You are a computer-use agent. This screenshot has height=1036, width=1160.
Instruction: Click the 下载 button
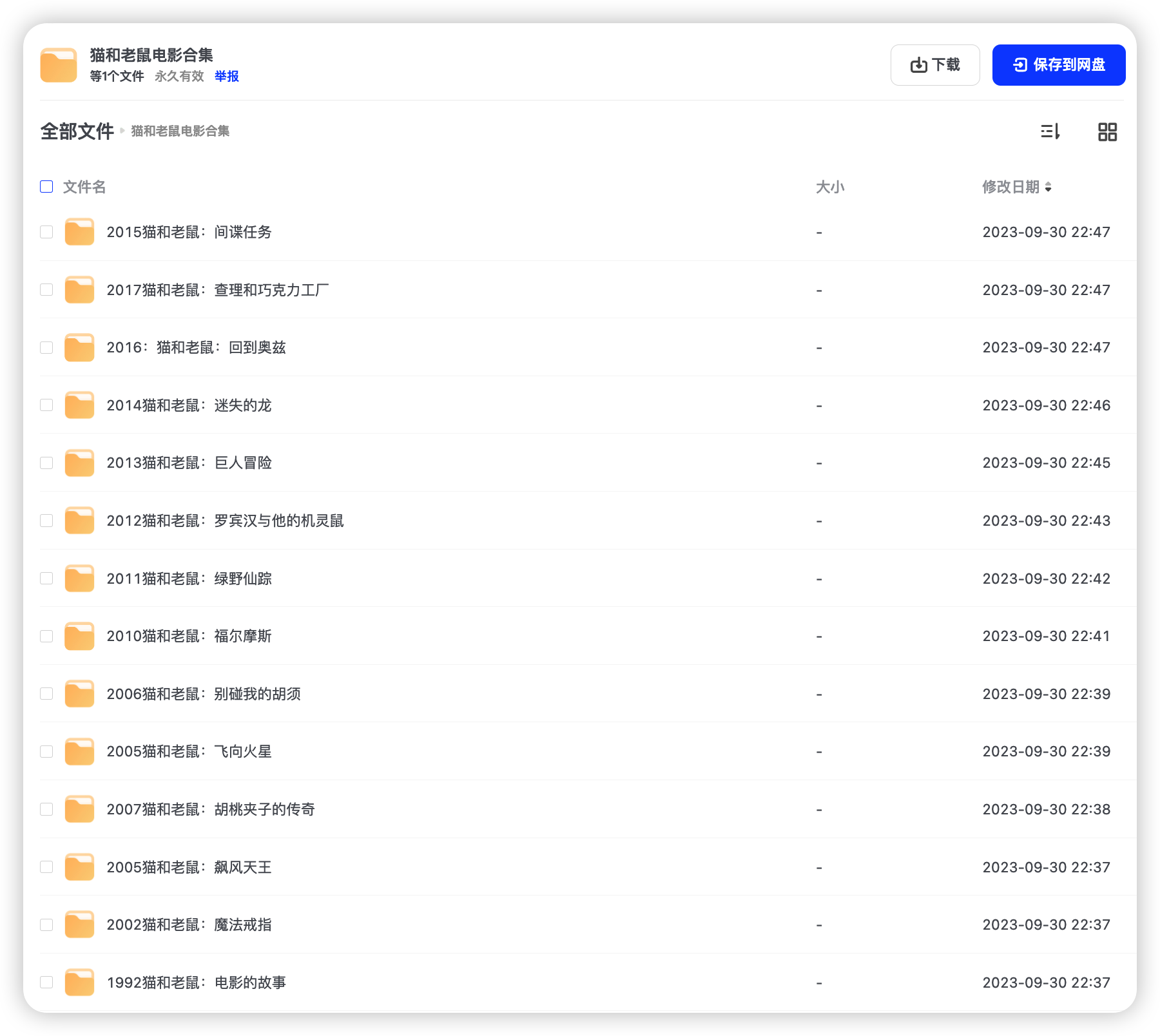pos(935,65)
